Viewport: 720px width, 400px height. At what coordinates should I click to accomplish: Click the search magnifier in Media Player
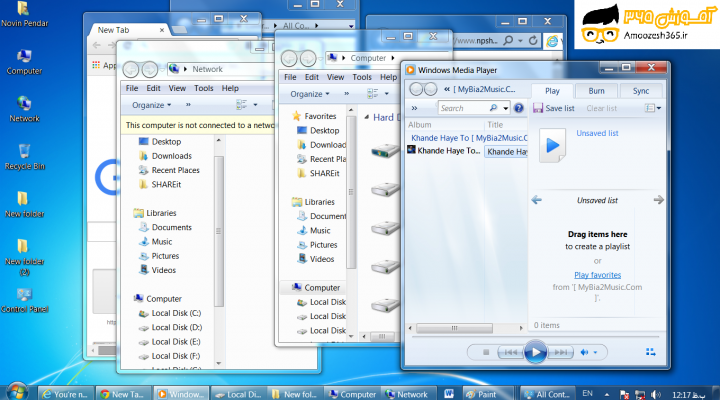[493, 108]
